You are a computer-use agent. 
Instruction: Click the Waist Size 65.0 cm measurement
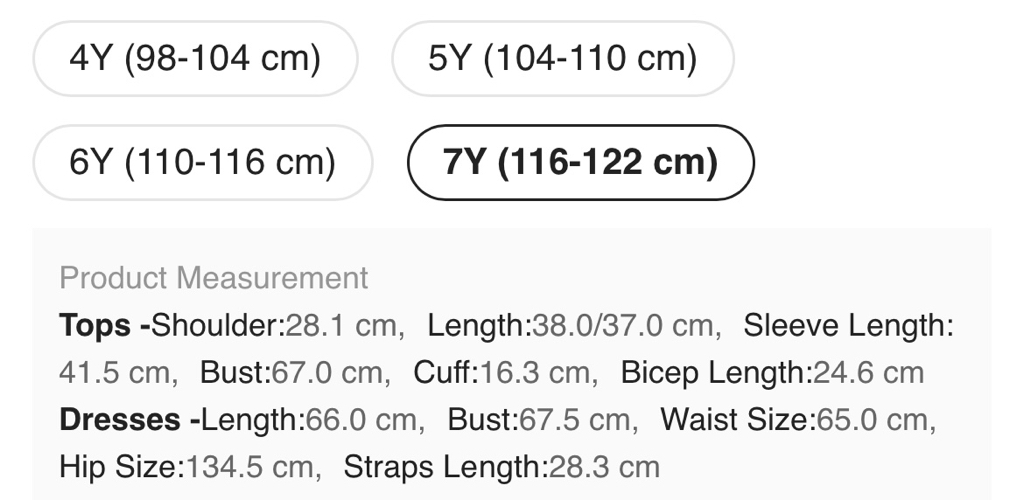[872, 420]
